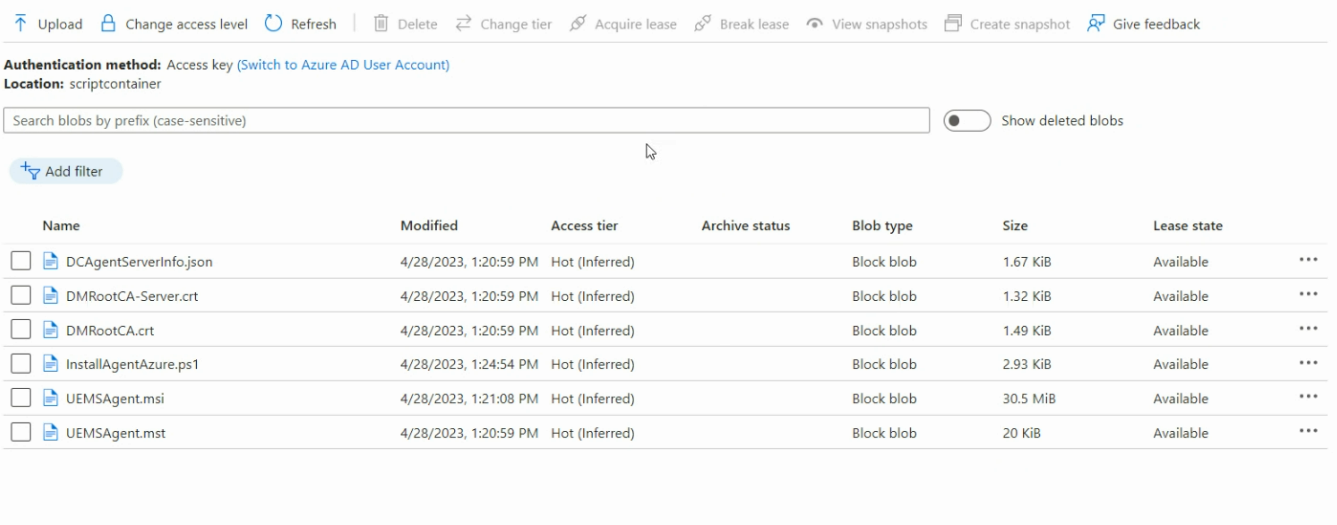1337x525 pixels.
Task: Click the InstallAgentAzure.ps1 file icon
Action: (x=51, y=365)
